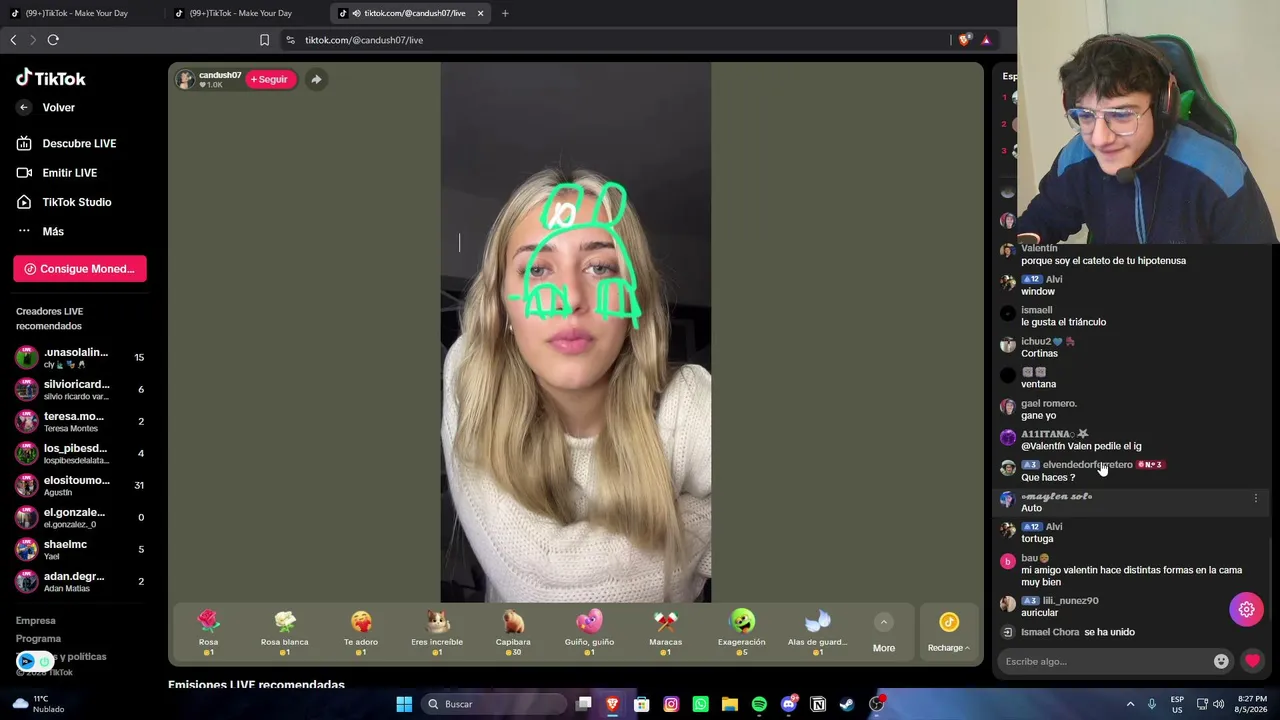Show hidden system tray icons
Viewport: 1280px width, 720px height.
tap(1130, 704)
